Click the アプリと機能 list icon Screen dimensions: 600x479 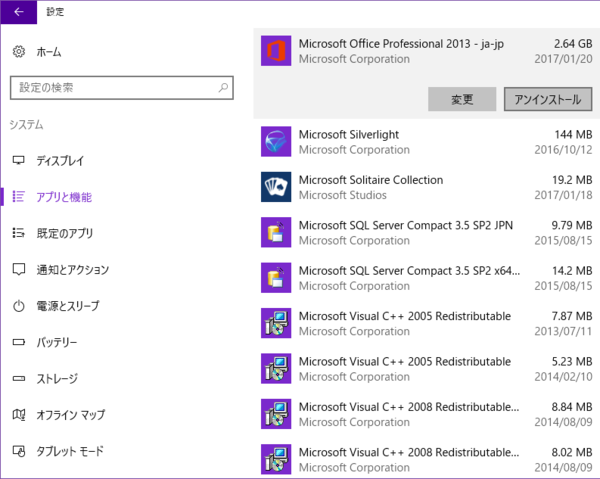(x=19, y=197)
